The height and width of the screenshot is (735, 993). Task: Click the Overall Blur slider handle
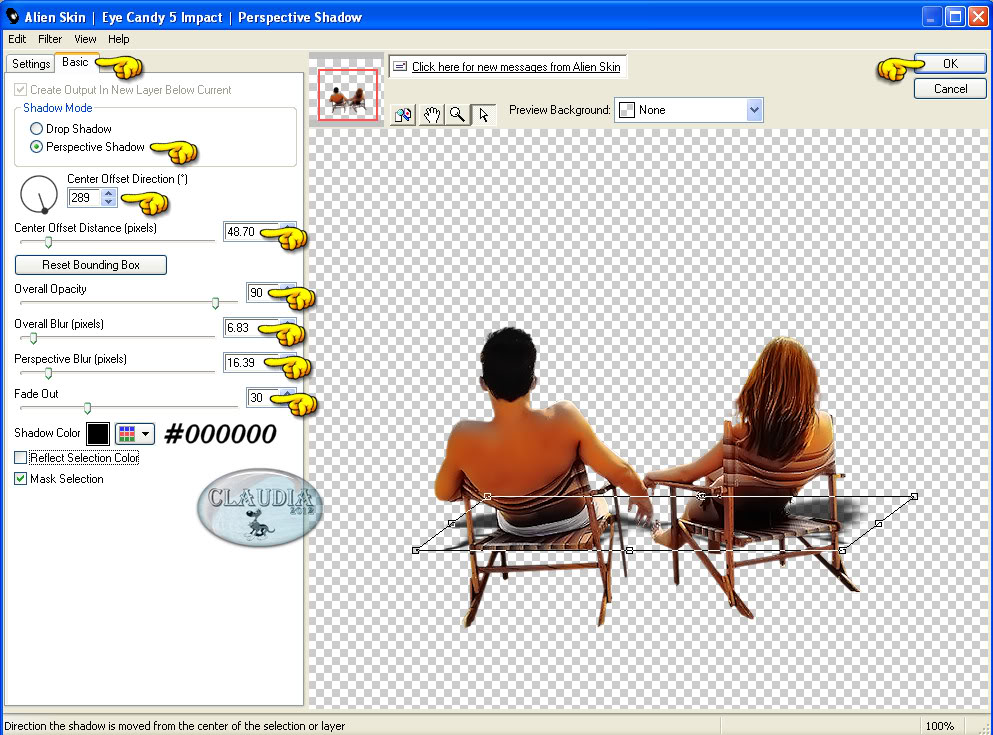(x=34, y=339)
